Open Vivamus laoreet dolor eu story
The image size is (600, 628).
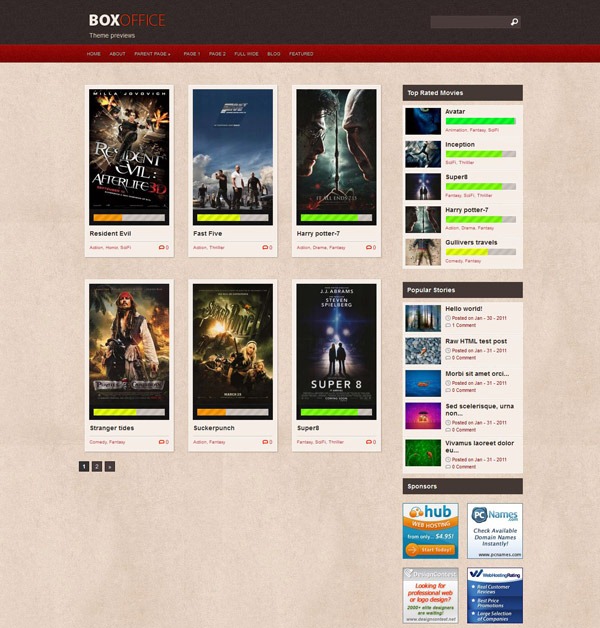click(479, 447)
